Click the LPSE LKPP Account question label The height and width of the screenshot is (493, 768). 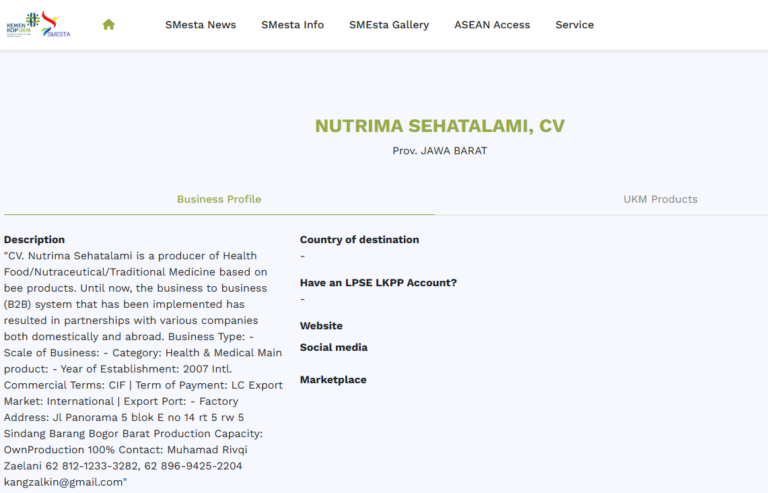[x=378, y=283]
